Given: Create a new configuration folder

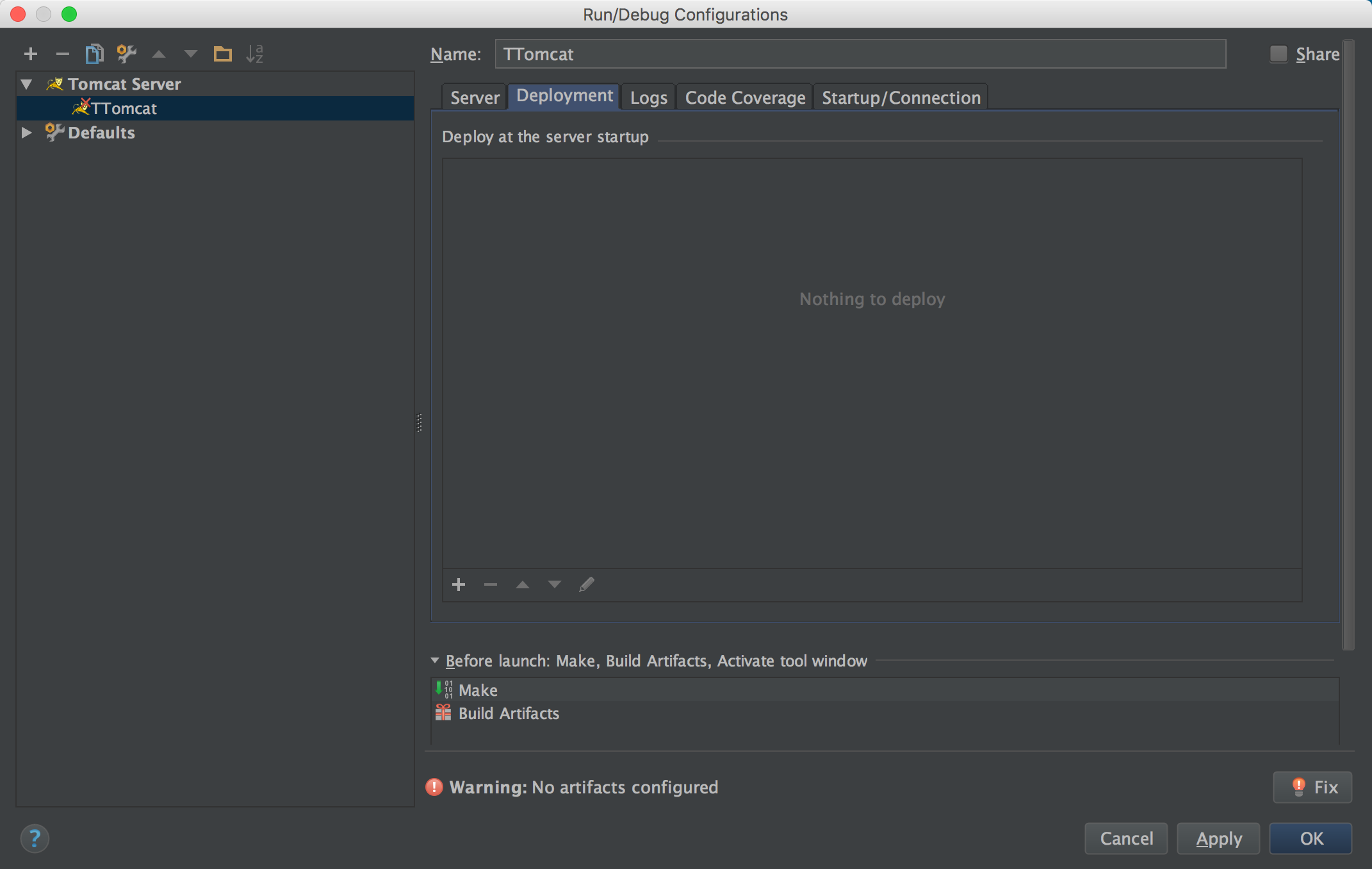Looking at the screenshot, I should (223, 54).
